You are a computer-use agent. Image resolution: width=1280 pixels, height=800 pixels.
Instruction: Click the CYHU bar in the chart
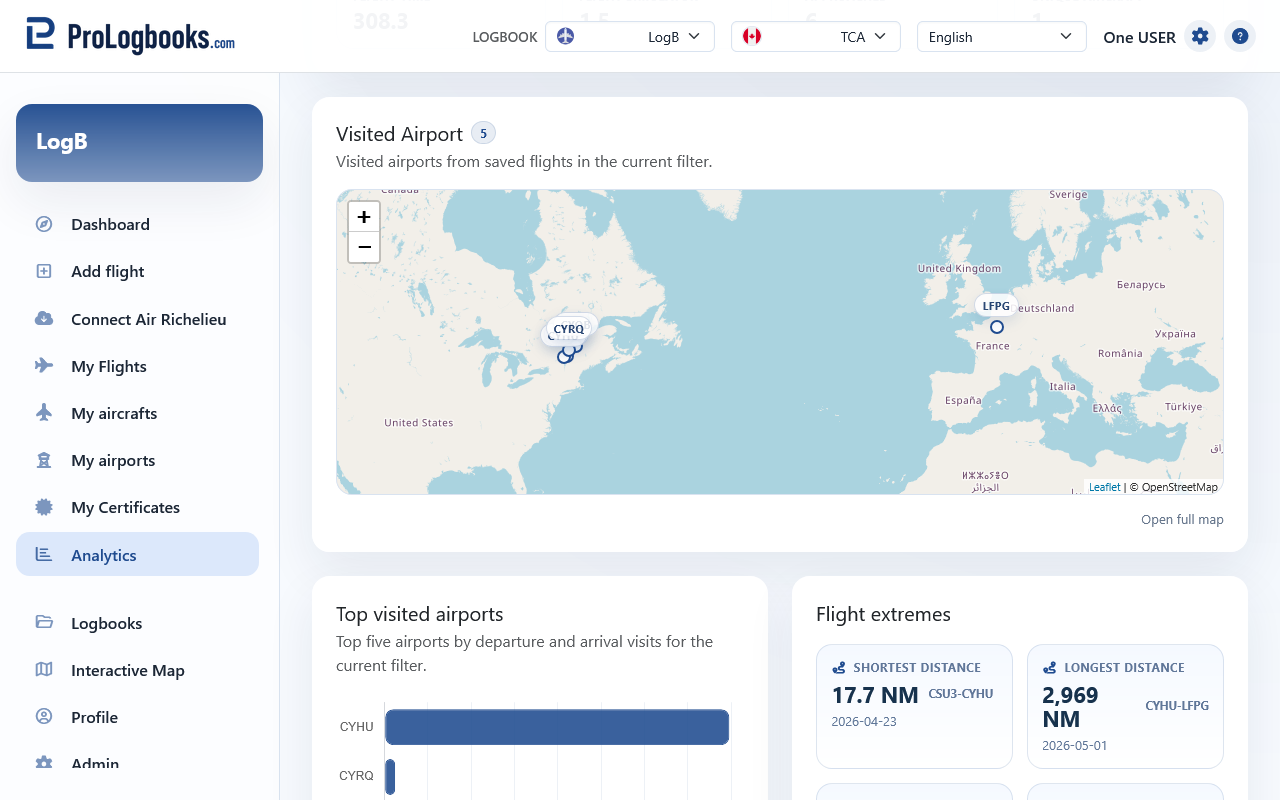click(x=557, y=727)
